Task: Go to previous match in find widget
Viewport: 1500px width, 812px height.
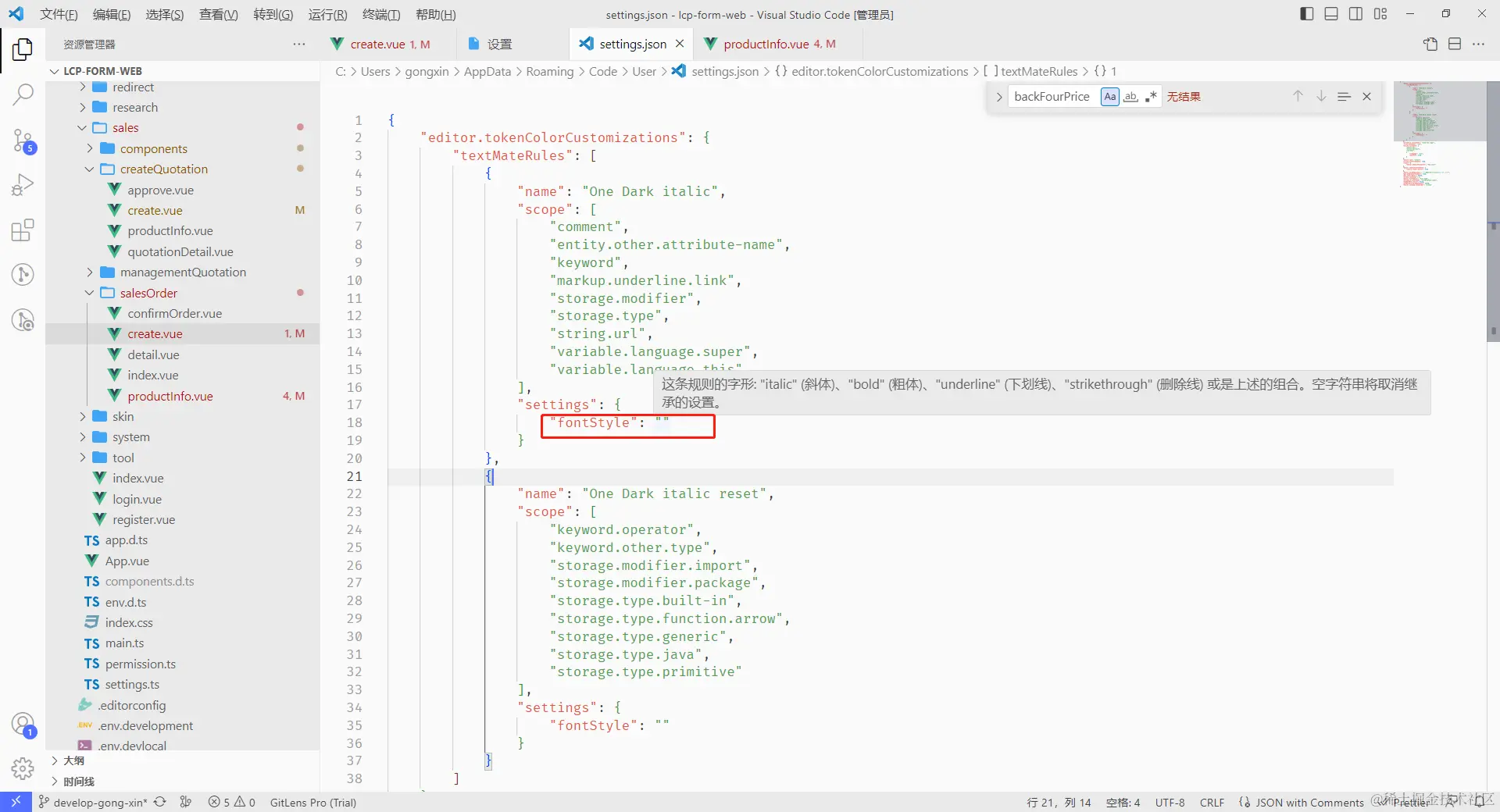Action: 1298,96
